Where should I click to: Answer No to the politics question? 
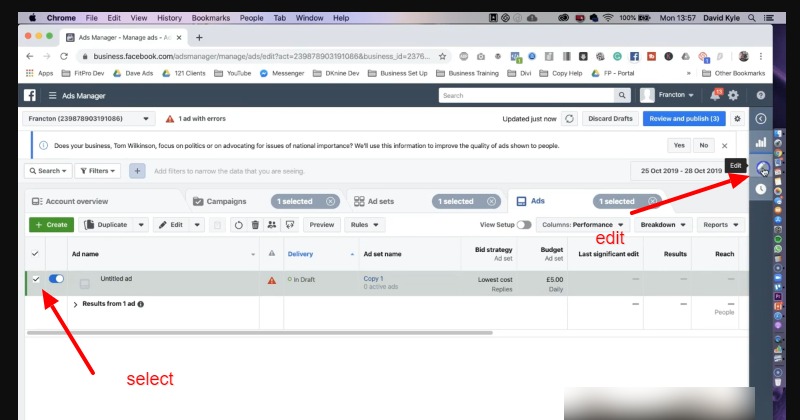[704, 146]
